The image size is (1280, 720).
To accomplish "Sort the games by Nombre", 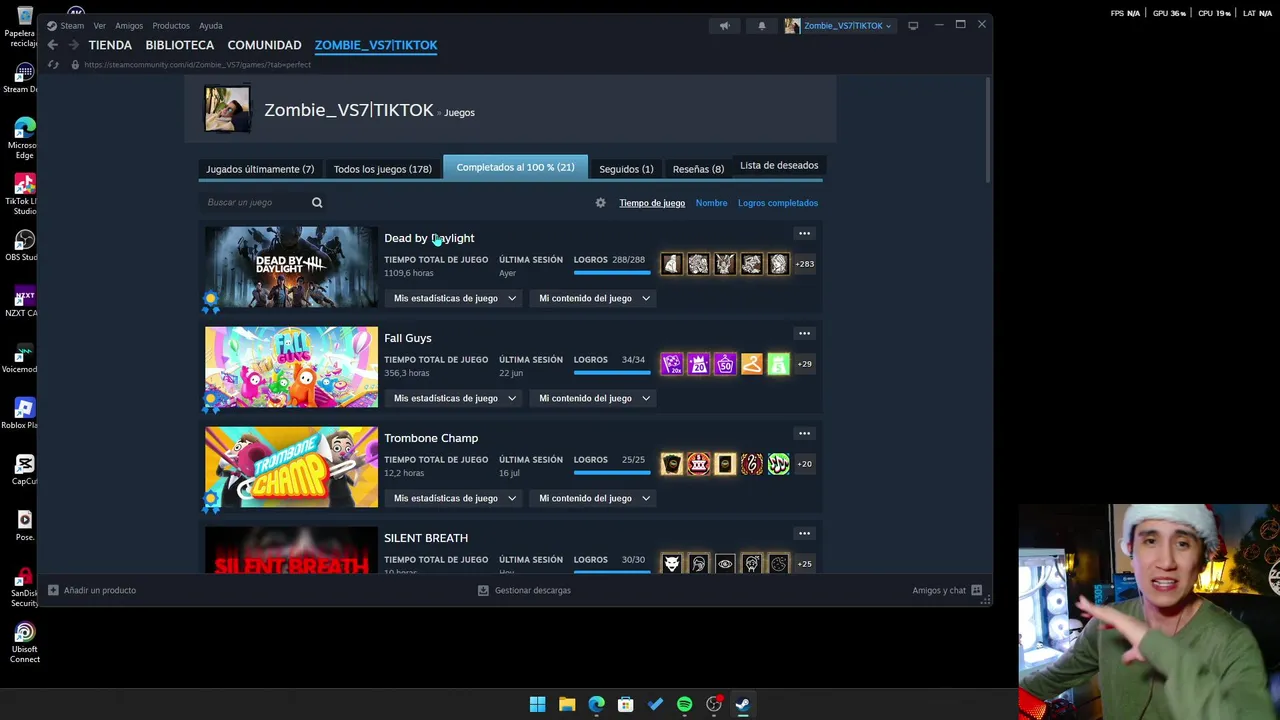I will tap(711, 203).
